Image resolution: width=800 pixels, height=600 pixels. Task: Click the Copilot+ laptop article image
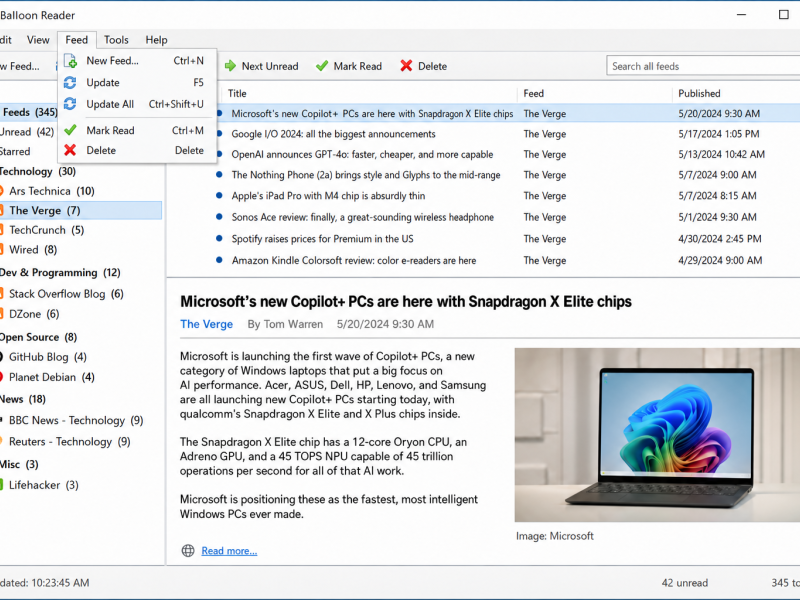click(x=657, y=435)
